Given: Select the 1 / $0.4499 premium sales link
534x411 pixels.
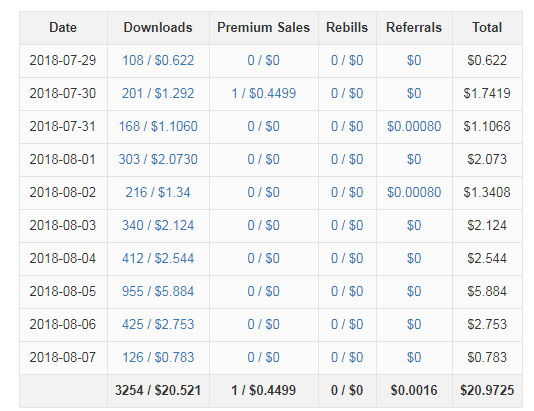Looking at the screenshot, I should click(264, 93).
